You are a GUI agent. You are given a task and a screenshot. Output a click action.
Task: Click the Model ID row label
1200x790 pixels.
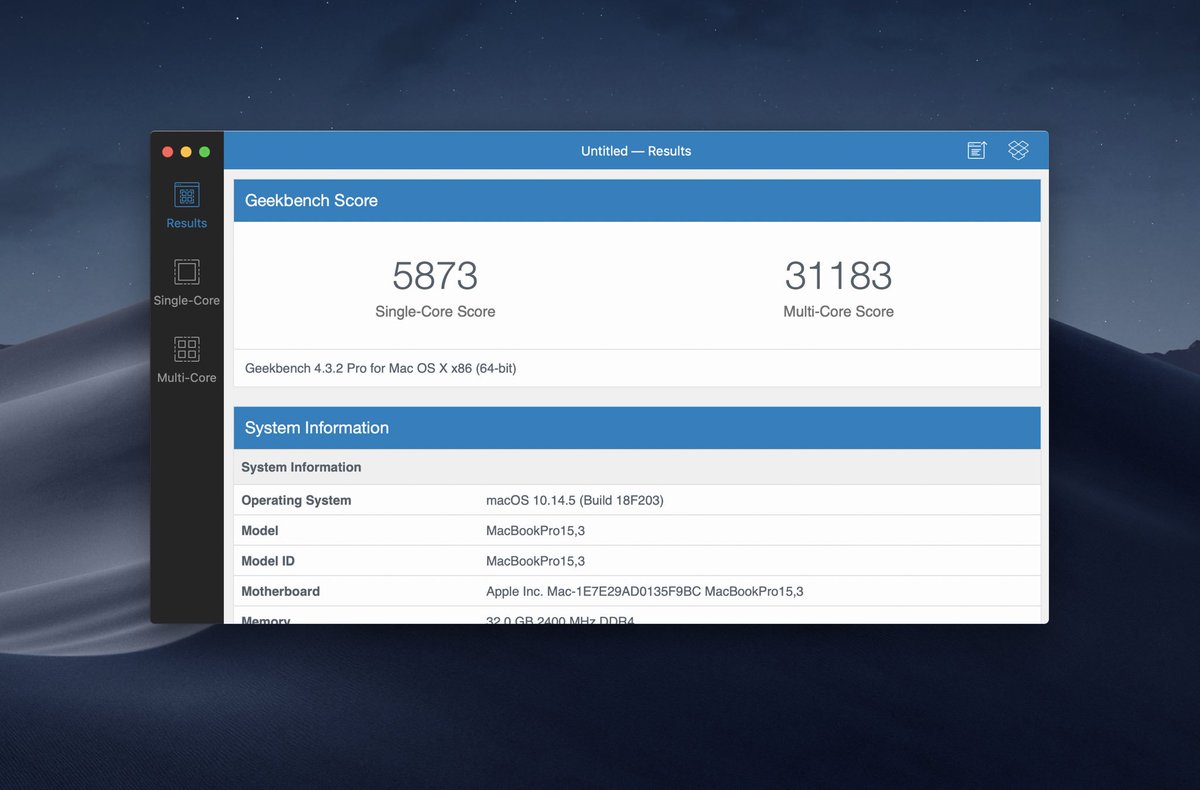[x=268, y=561]
